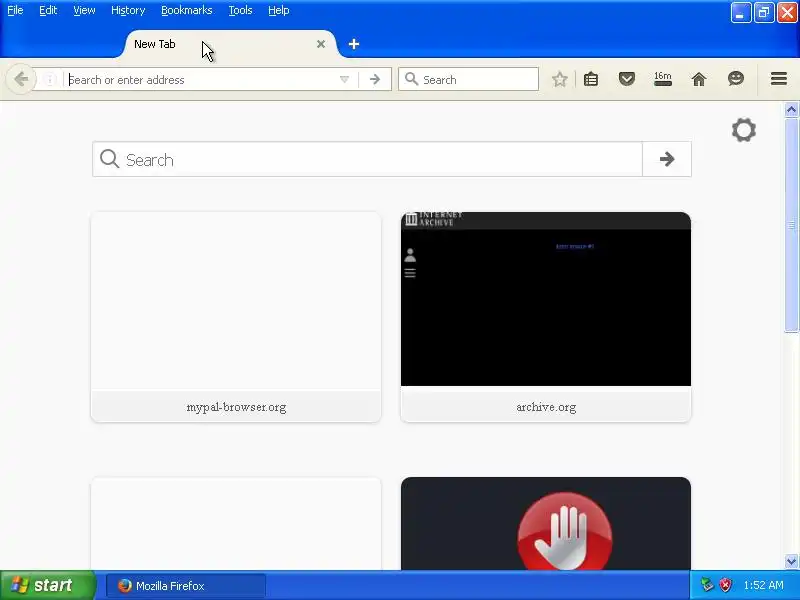Minimize the Firefox window

740,13
